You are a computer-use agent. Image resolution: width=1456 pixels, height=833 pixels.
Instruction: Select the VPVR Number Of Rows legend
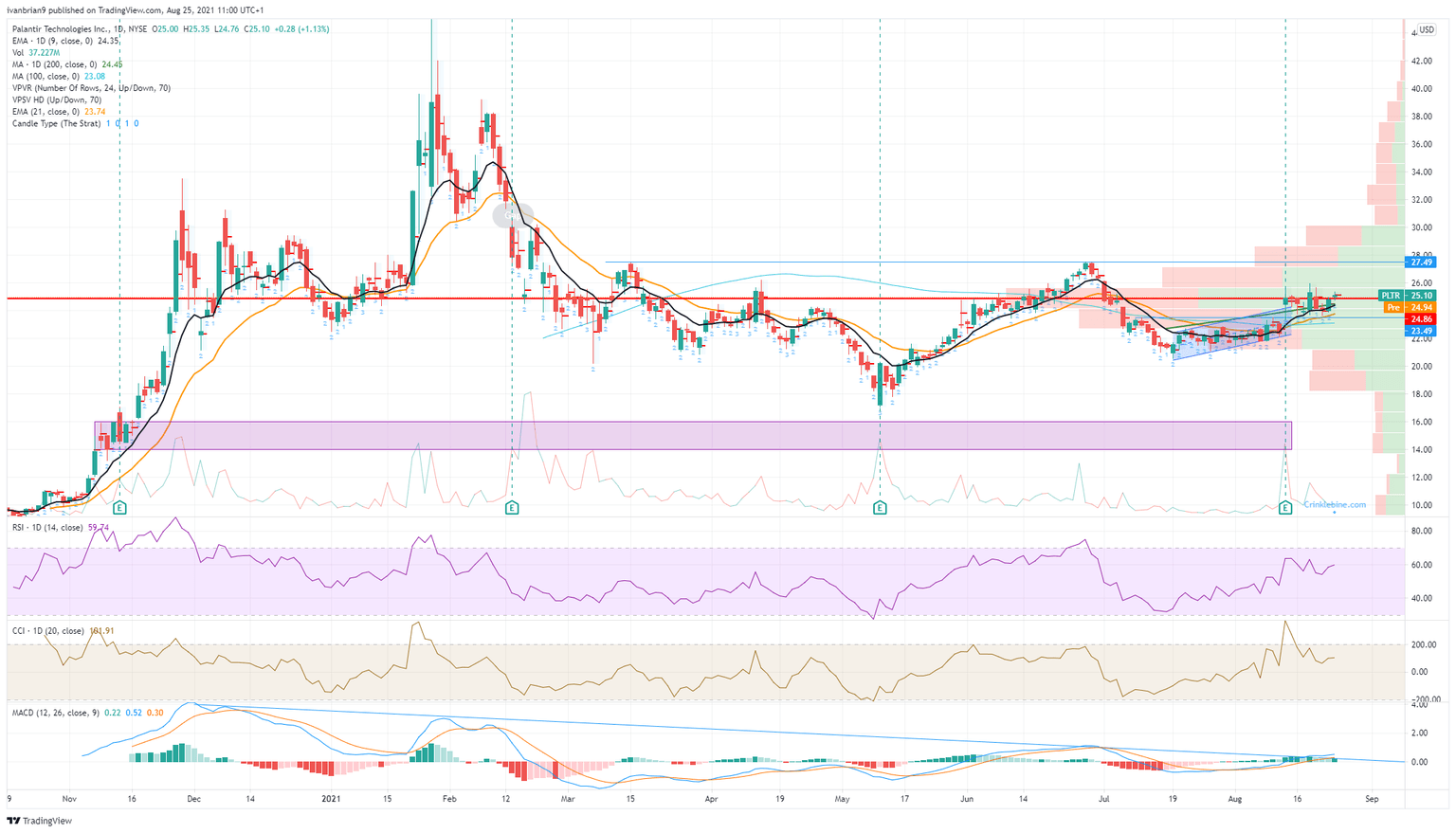click(x=91, y=88)
